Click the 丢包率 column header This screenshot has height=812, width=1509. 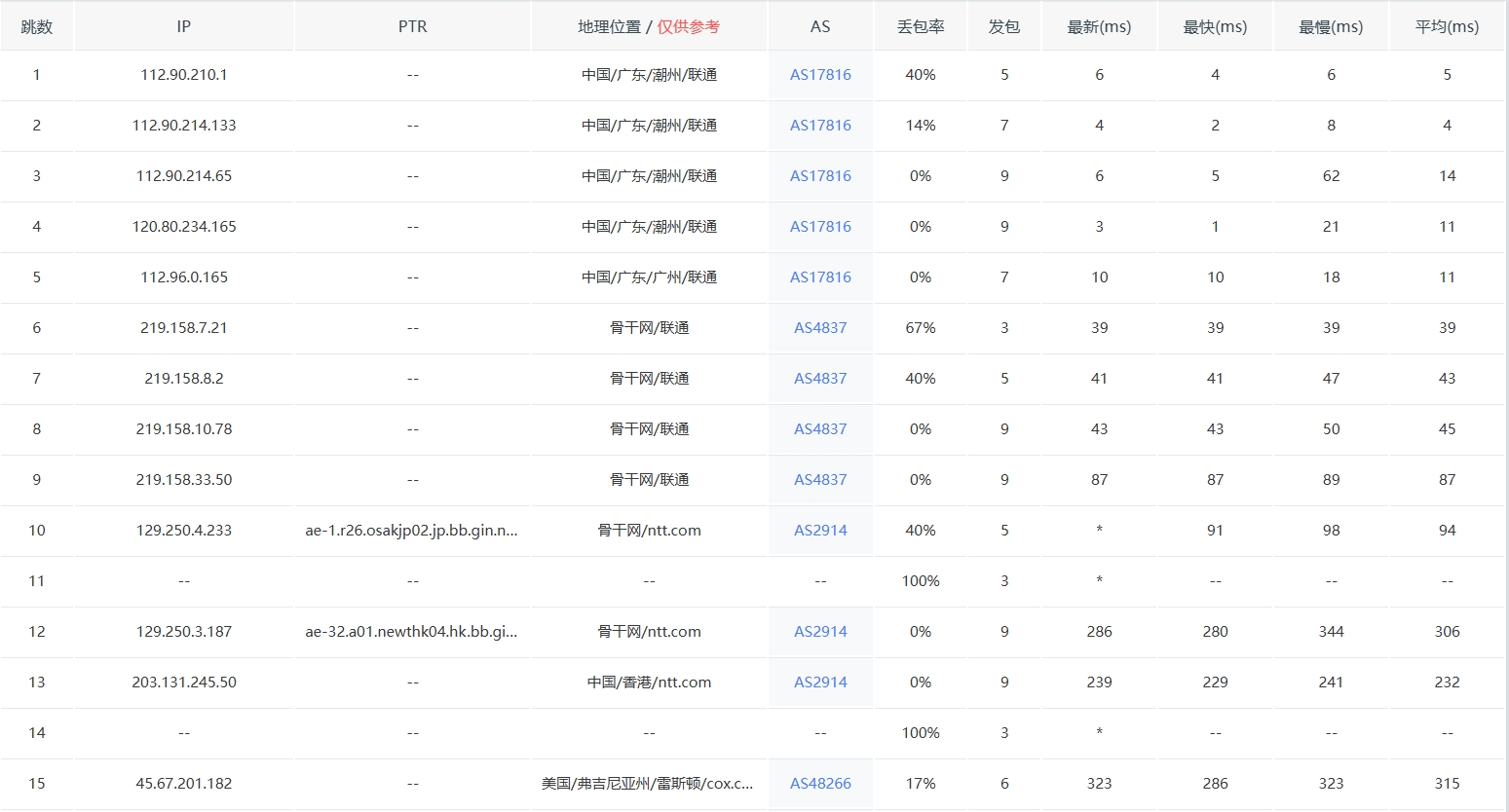pyautogui.click(x=921, y=27)
